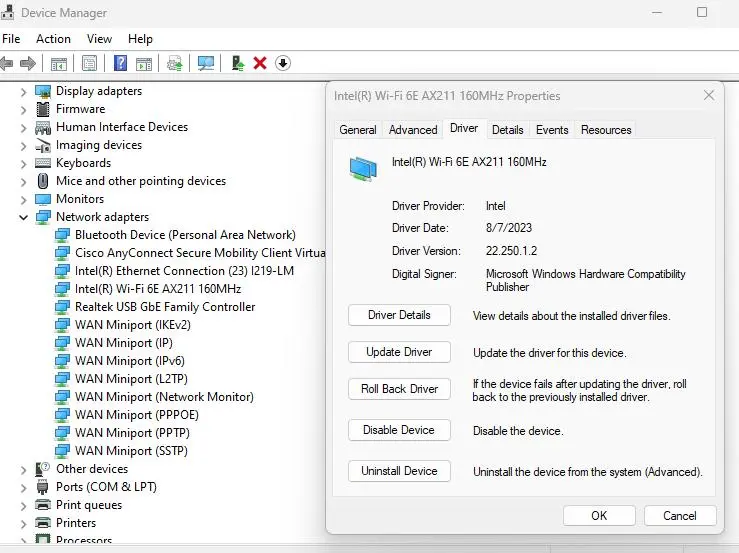739x553 pixels.
Task: Click the Update Driver button
Action: 399,352
